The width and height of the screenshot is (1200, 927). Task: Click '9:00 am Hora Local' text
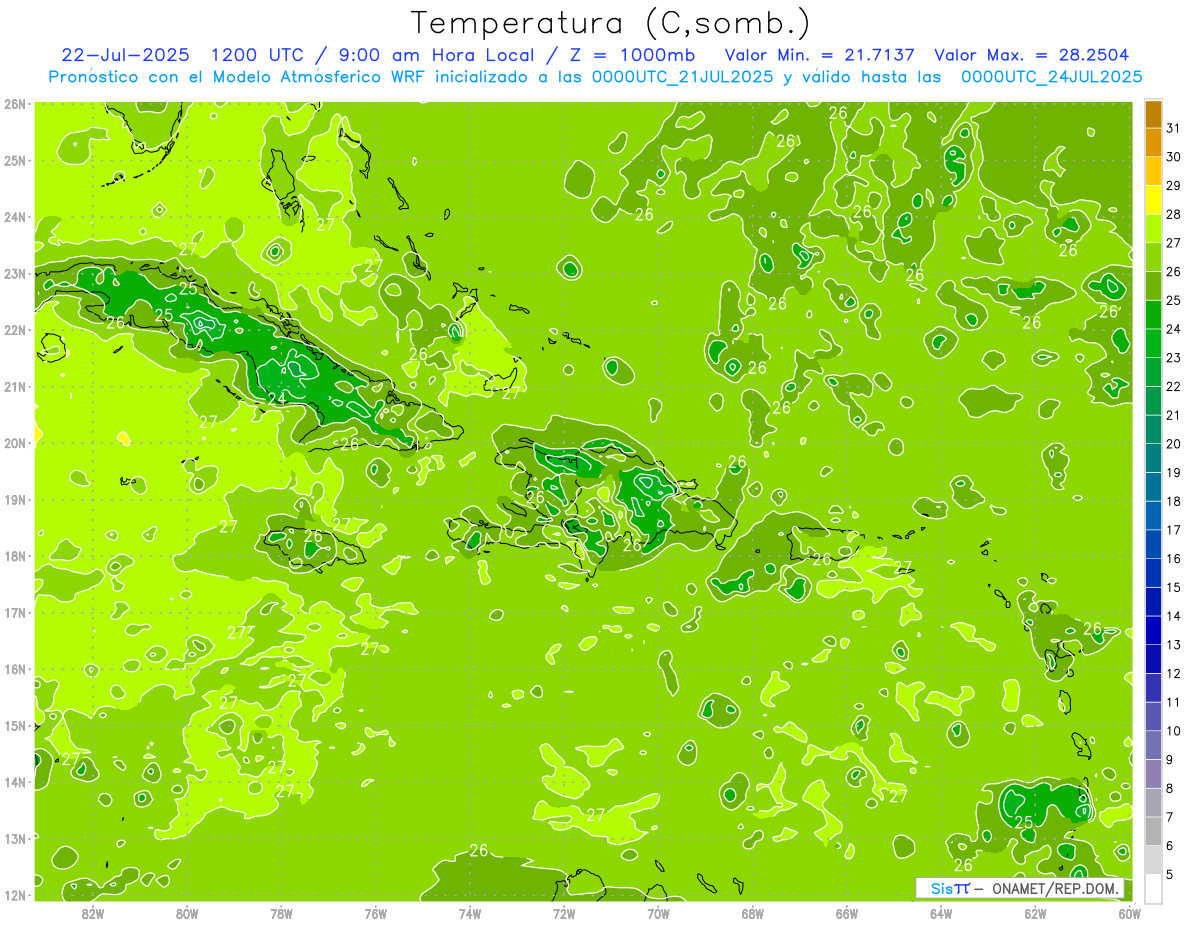click(x=435, y=54)
